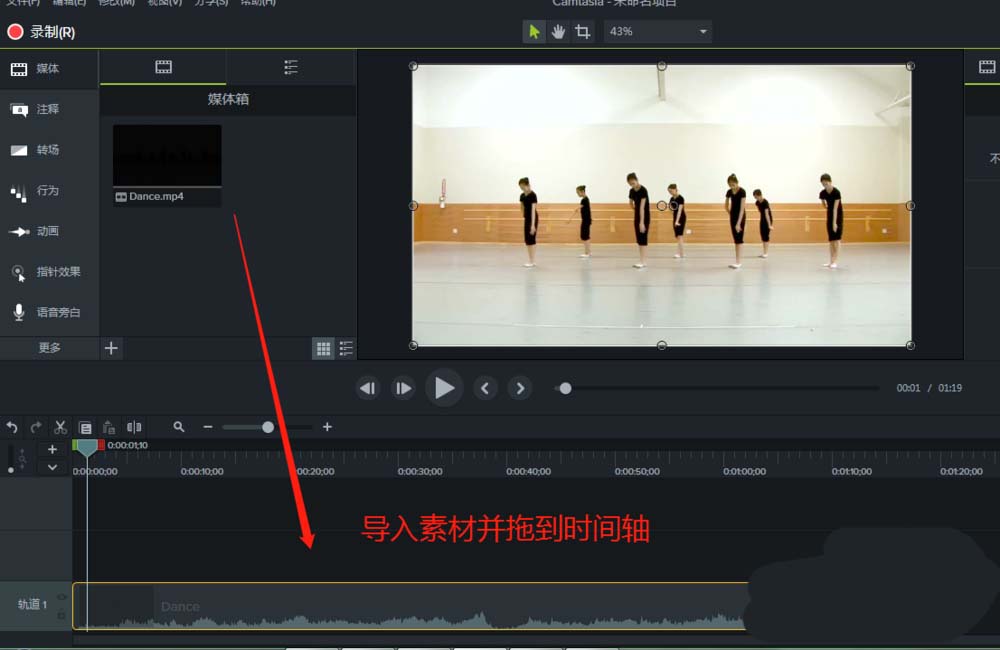Open the 注释 annotations panel
Screen dimensions: 1000x650
click(48, 110)
